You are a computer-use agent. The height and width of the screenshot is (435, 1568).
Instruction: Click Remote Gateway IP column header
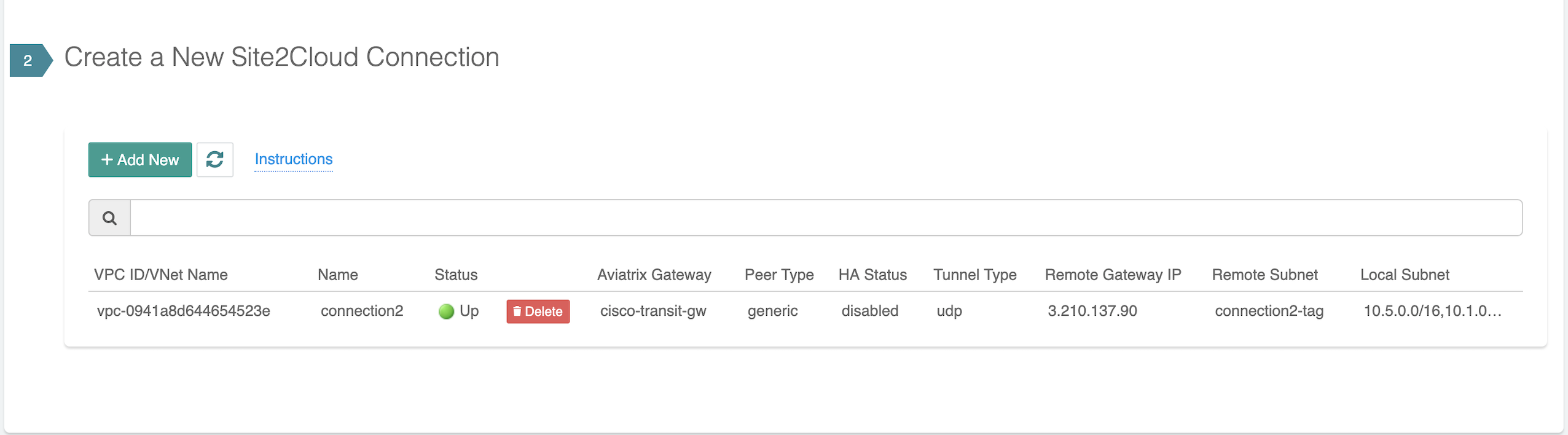click(x=1113, y=275)
